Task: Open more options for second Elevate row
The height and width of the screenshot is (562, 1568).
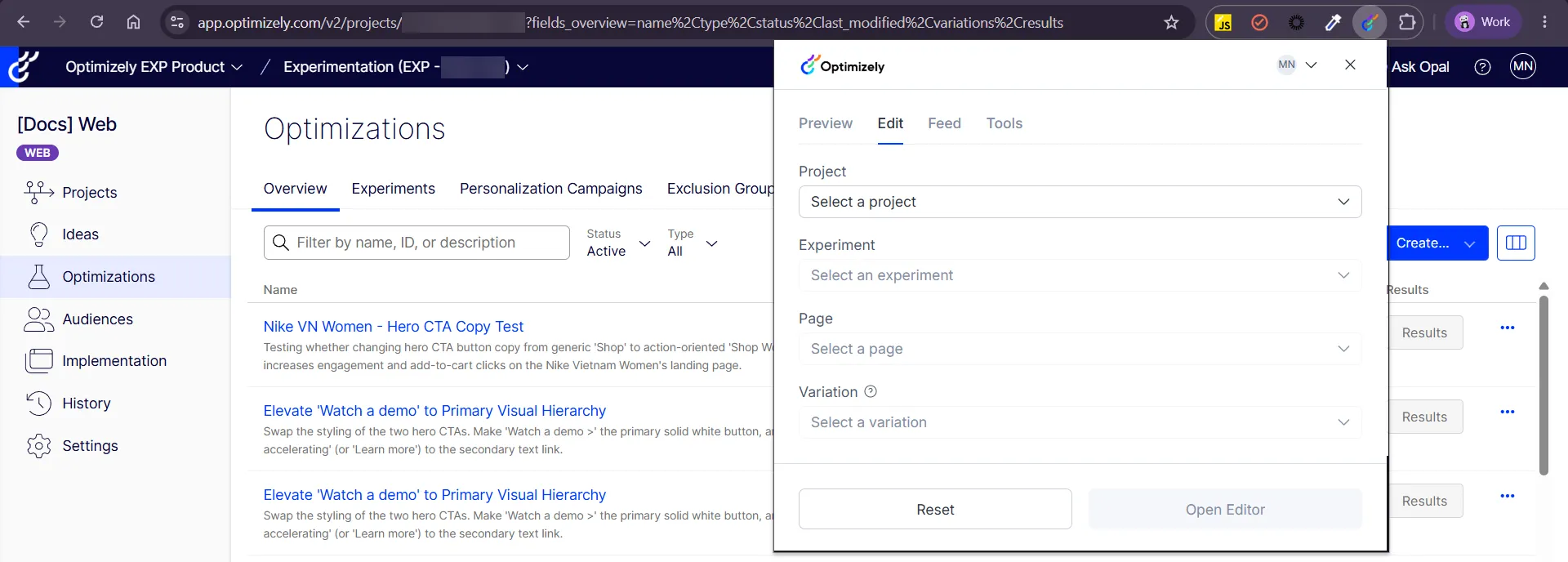Action: tap(1508, 412)
